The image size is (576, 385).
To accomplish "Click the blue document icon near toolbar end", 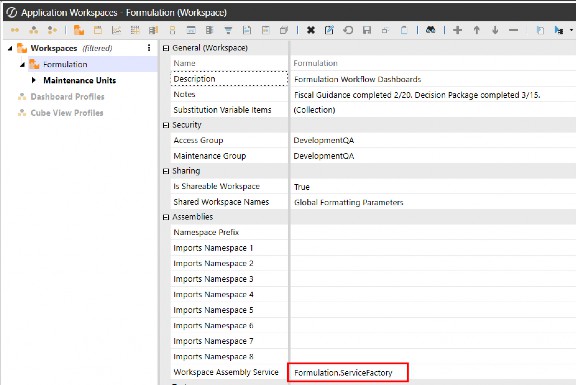I will click(x=540, y=30).
